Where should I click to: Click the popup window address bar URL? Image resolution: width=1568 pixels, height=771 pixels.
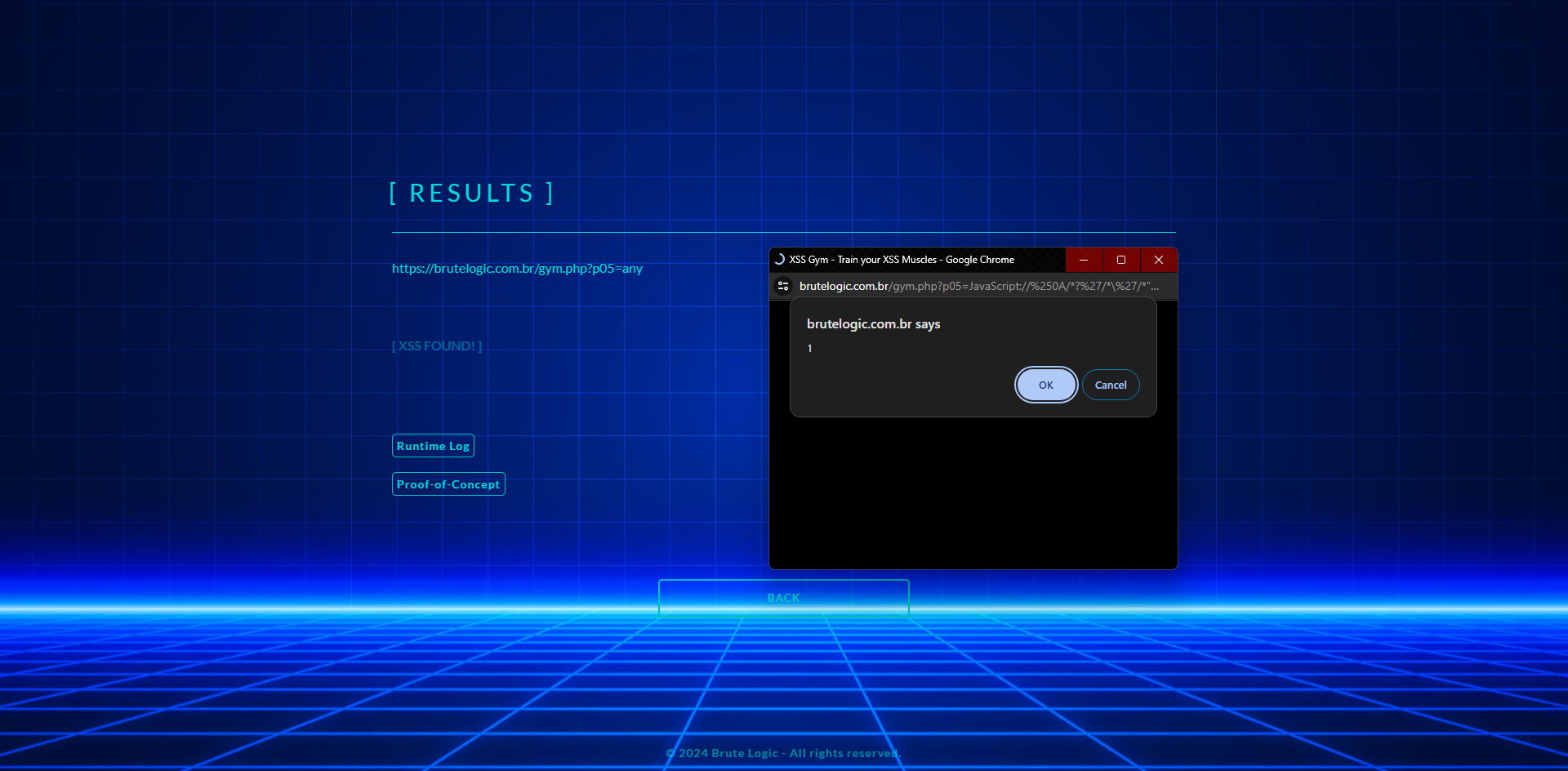[978, 286]
